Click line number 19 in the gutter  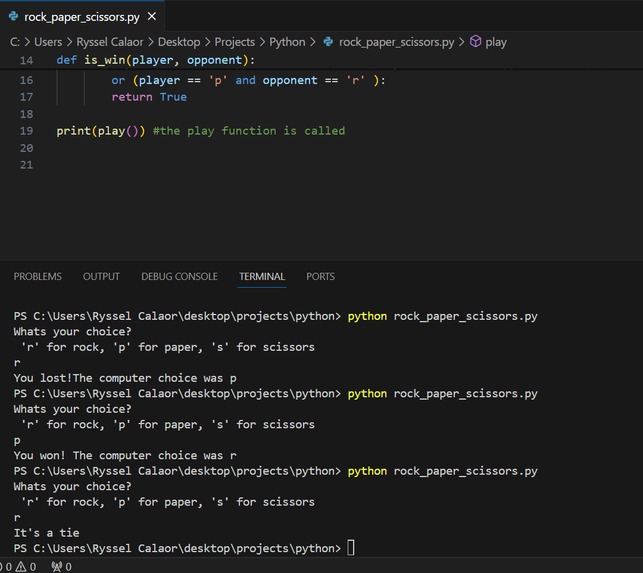tap(27, 131)
